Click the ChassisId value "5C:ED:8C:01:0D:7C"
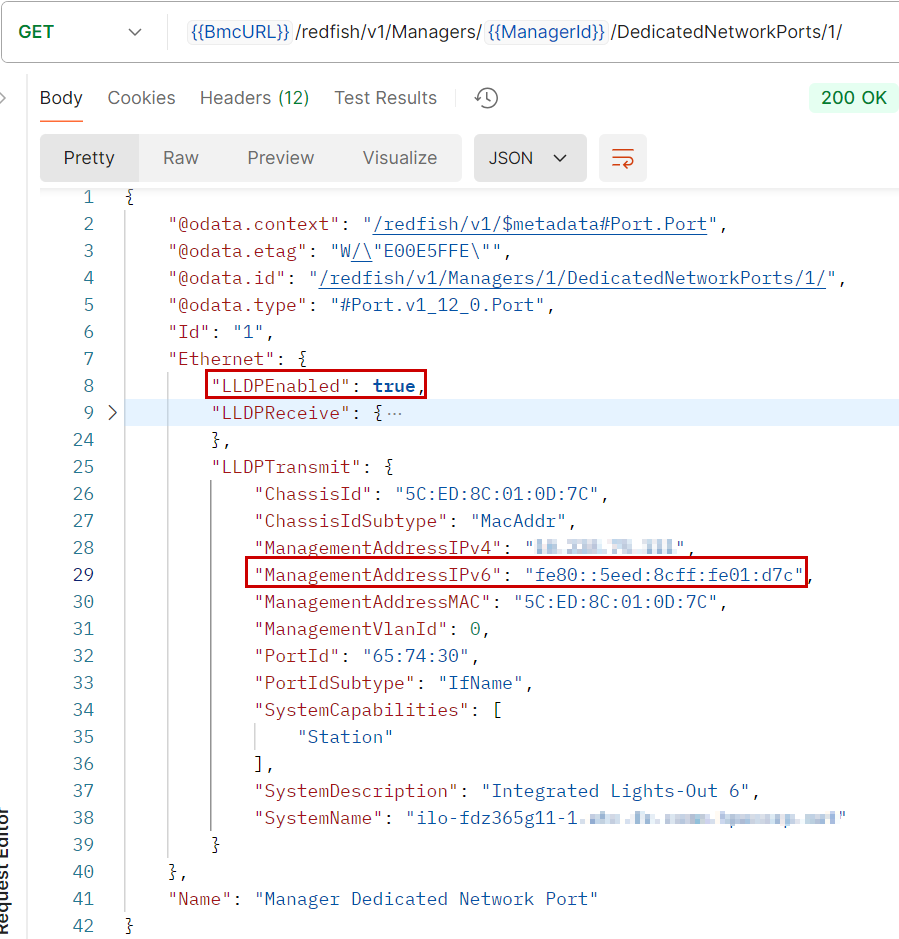Viewport: 899px width, 939px height. (497, 494)
